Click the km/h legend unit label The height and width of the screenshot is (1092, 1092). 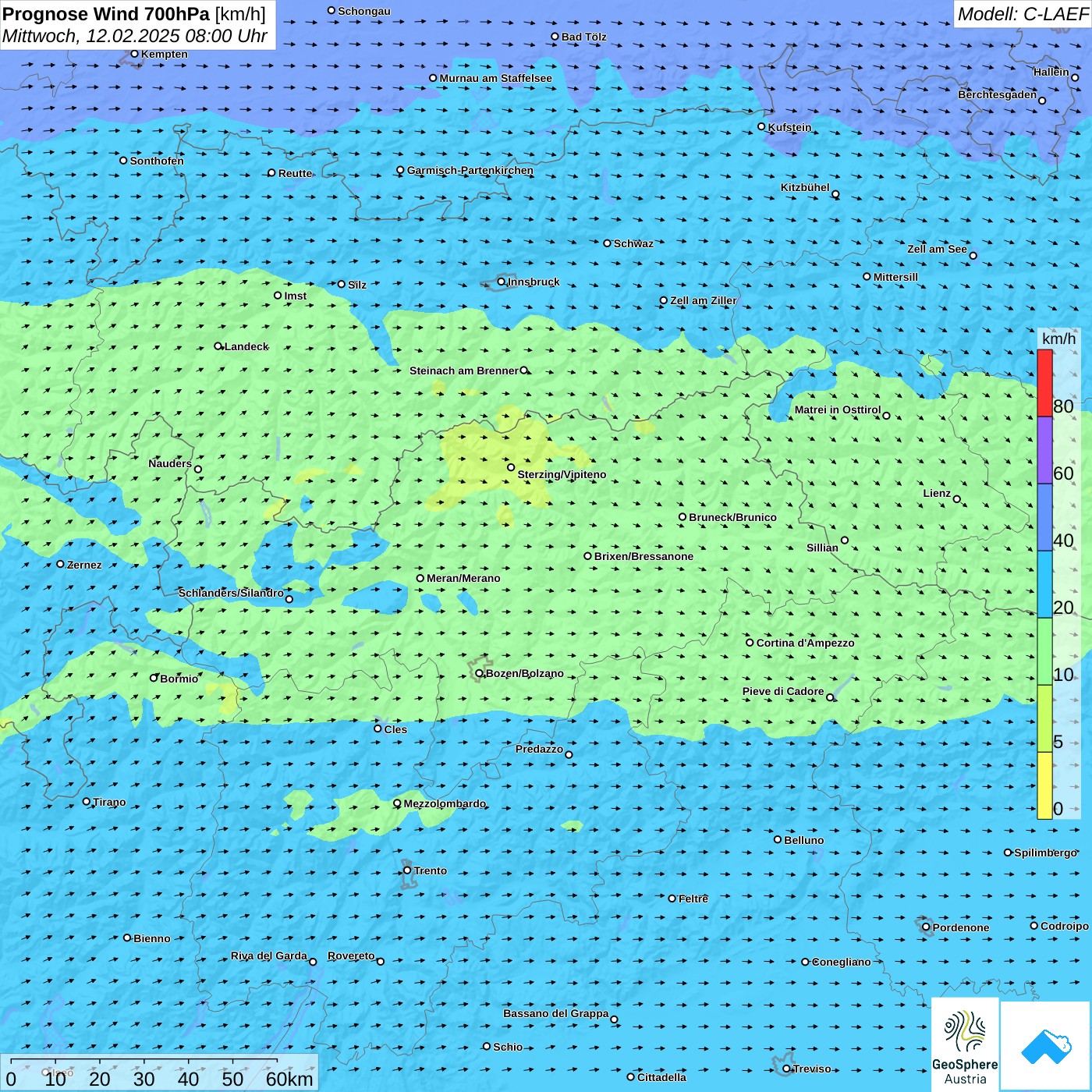click(x=1058, y=339)
